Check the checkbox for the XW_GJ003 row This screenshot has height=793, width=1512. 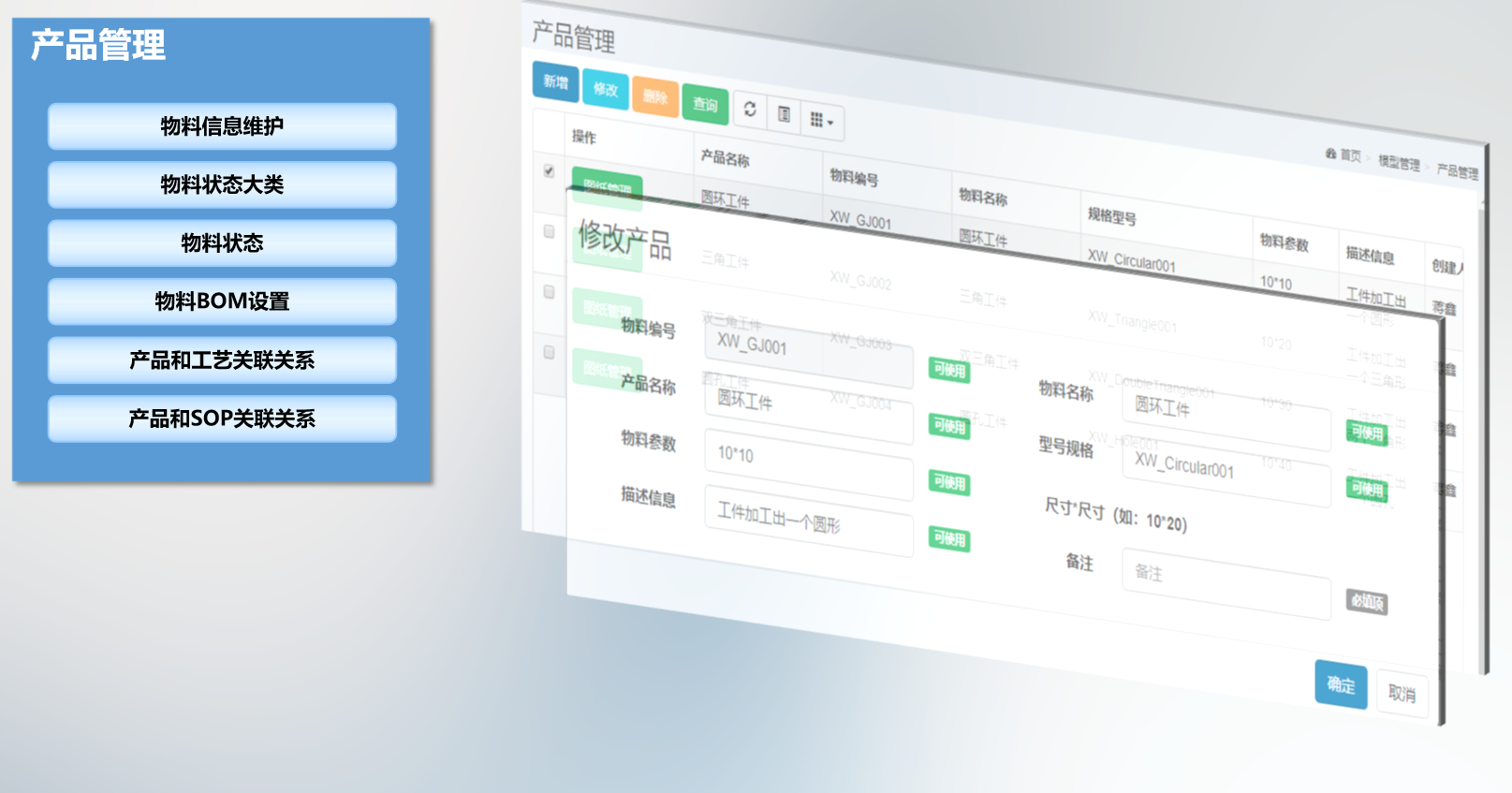[x=549, y=292]
